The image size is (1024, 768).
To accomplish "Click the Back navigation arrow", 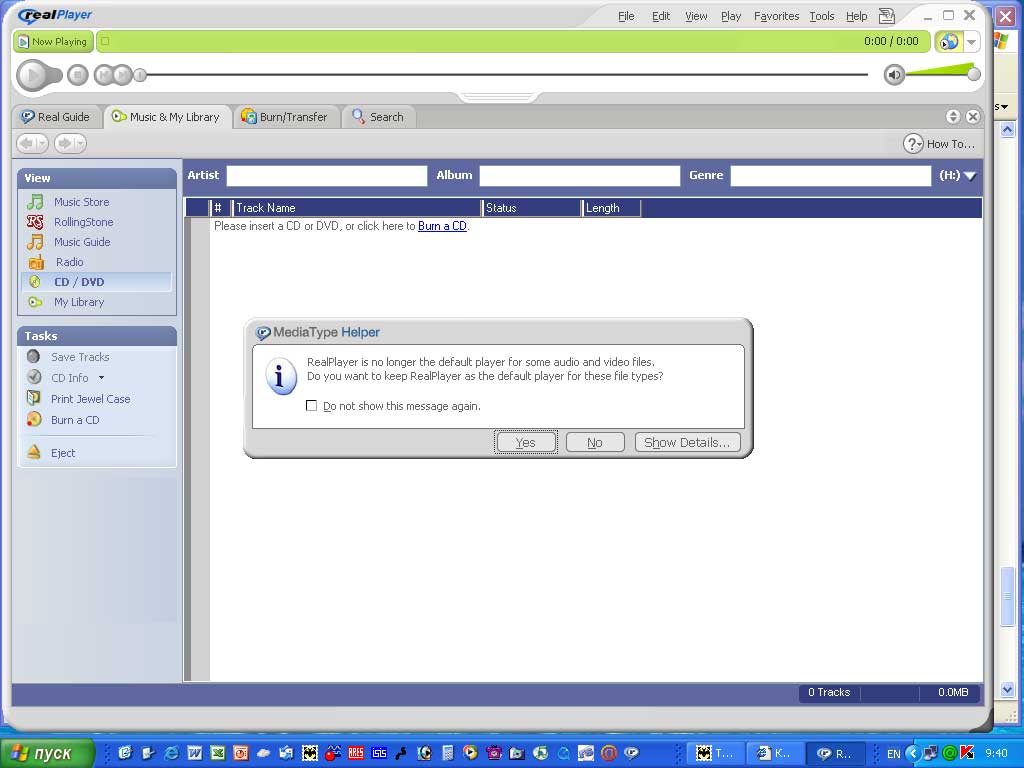I will pyautogui.click(x=27, y=143).
